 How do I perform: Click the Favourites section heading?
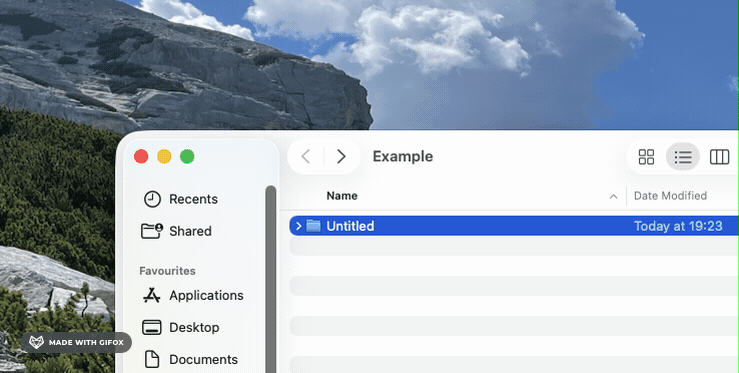pos(167,271)
